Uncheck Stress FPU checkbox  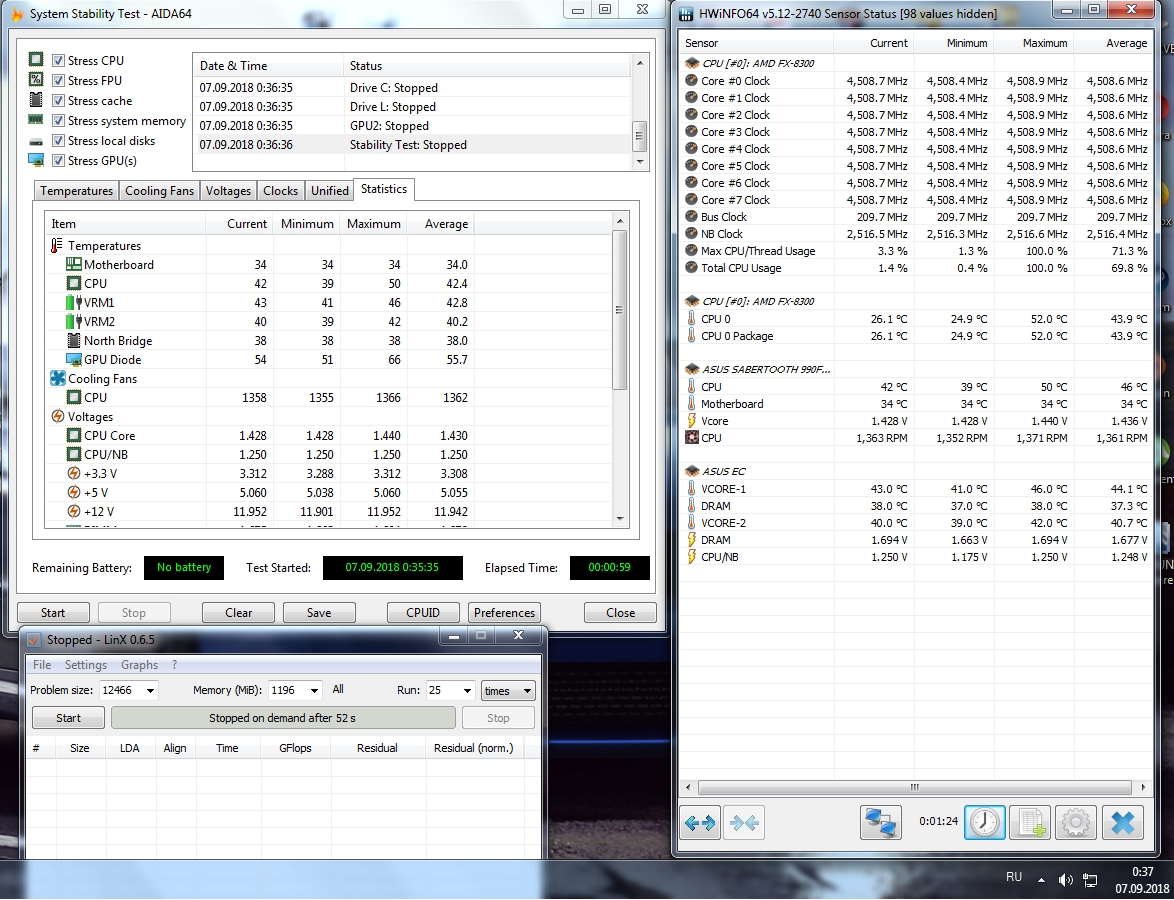(58, 80)
